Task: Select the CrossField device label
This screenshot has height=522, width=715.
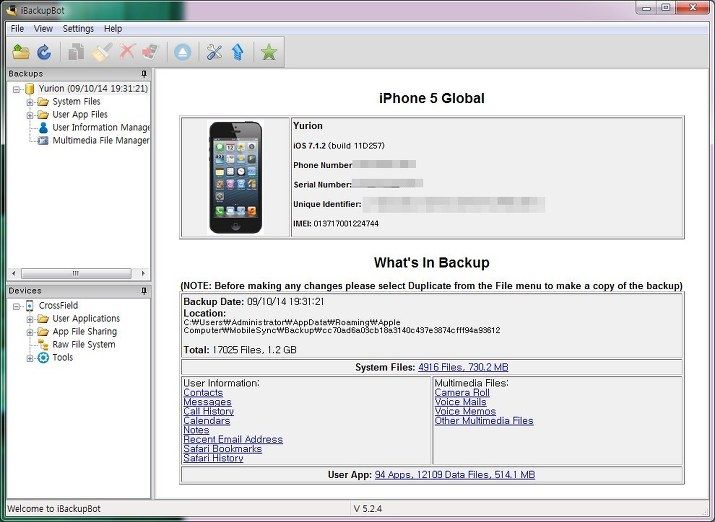Action: pos(58,305)
